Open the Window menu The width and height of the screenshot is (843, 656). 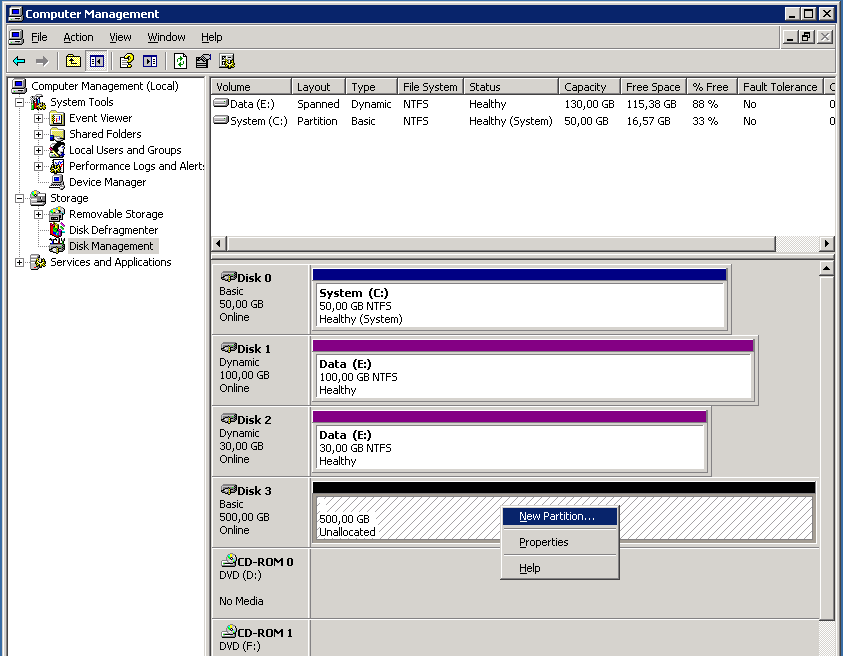tap(167, 37)
